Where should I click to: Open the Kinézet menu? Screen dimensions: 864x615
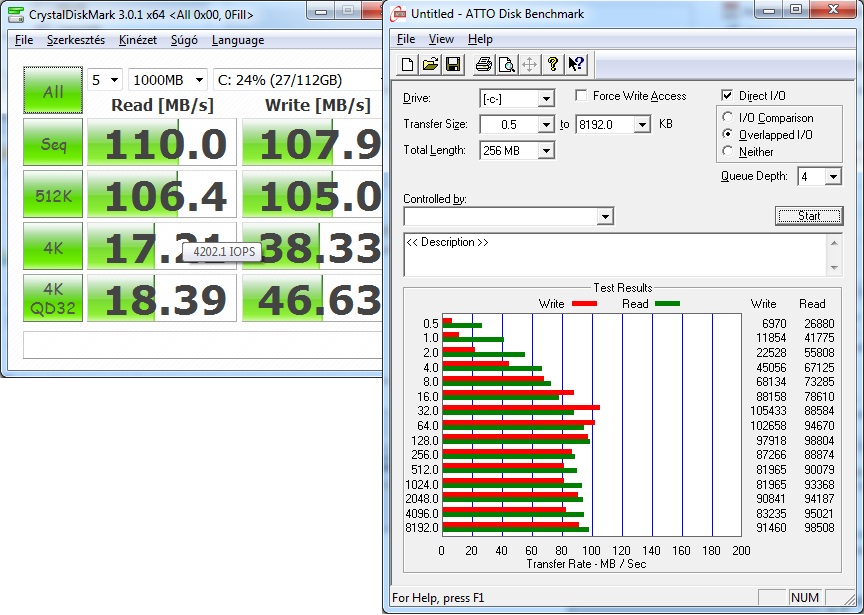(138, 40)
